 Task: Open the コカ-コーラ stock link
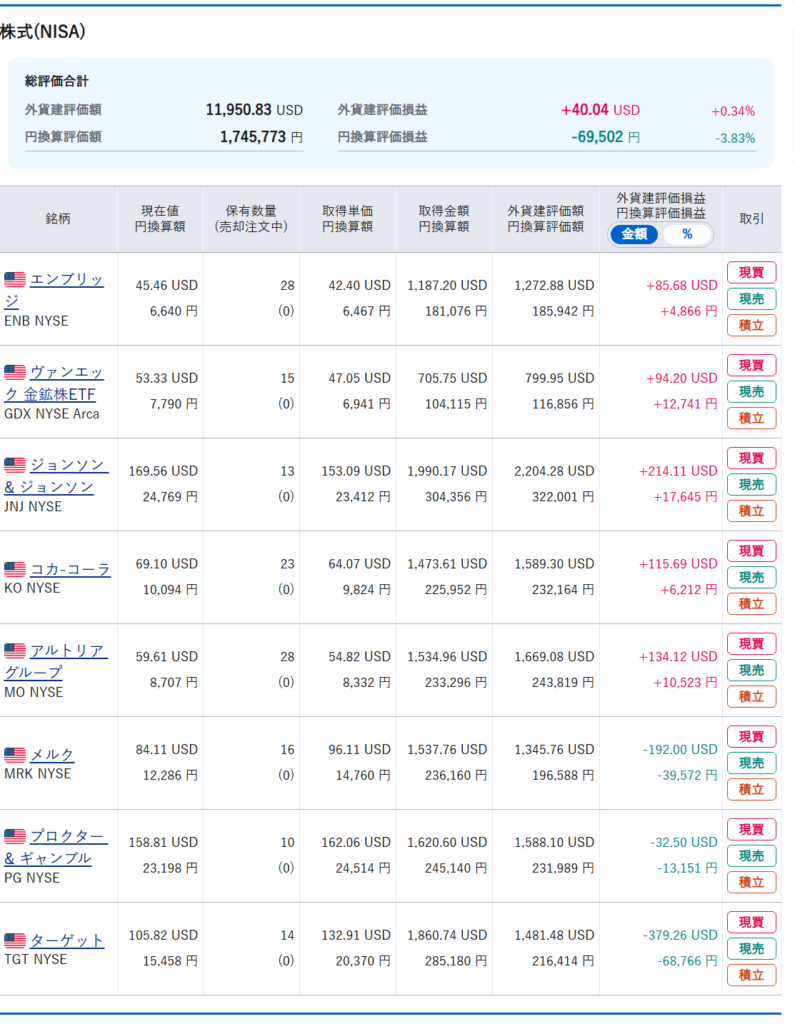71,569
